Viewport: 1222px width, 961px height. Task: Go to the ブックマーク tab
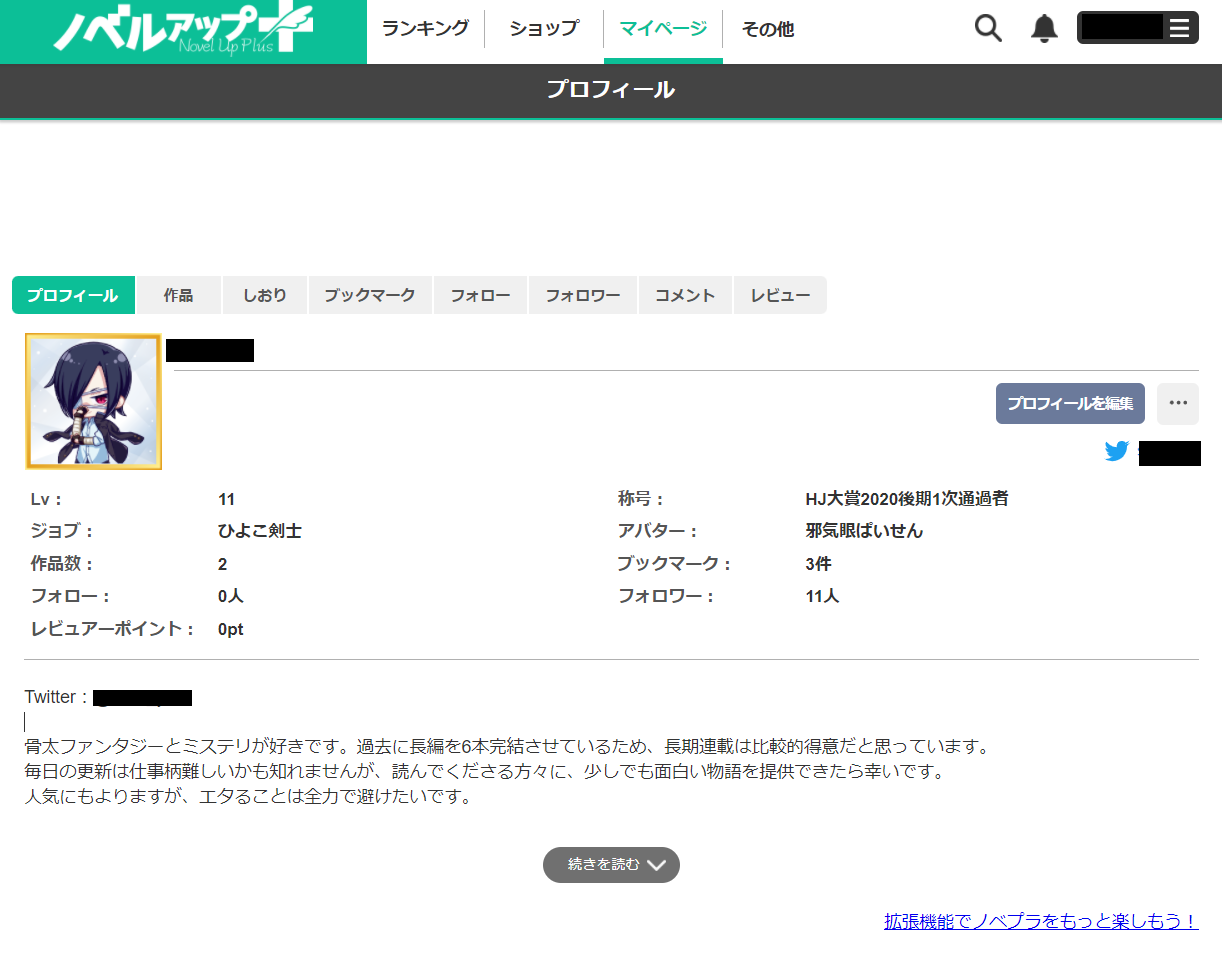370,296
